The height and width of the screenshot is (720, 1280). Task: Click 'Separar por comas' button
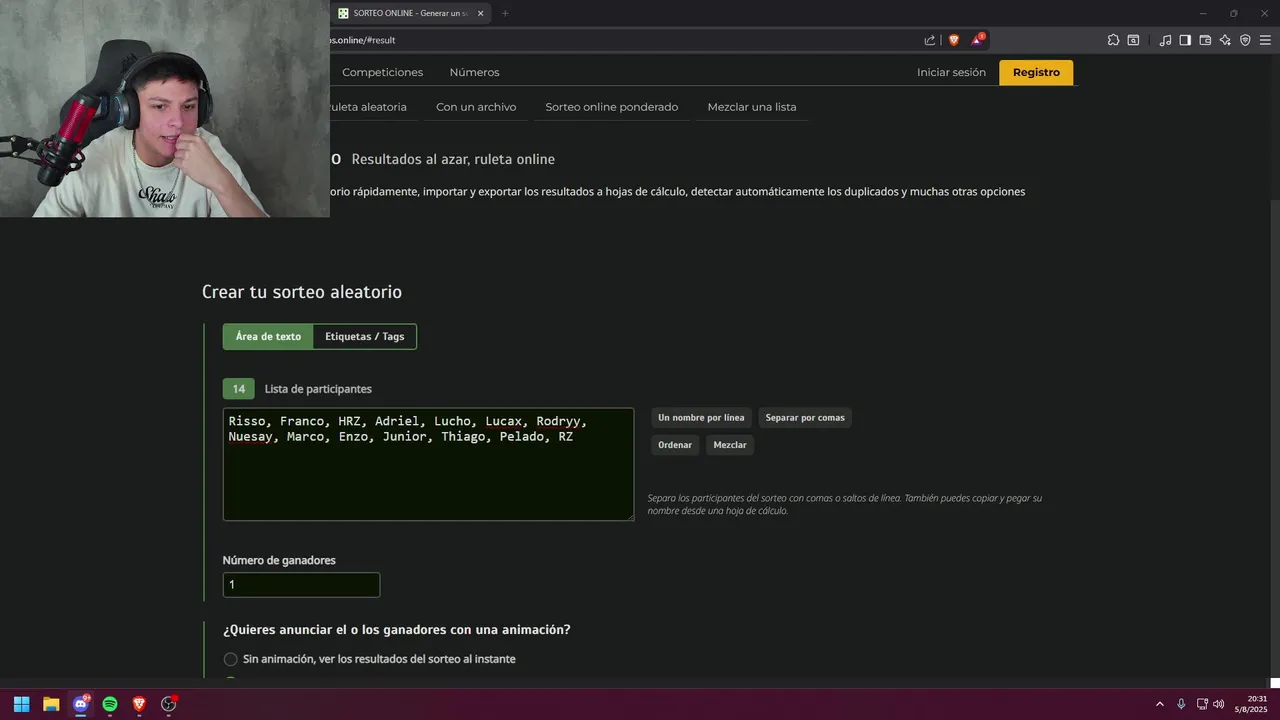click(805, 418)
